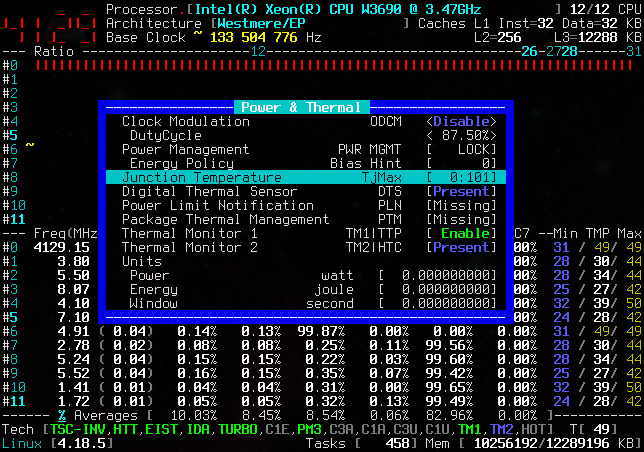Click ratio marker 12 on the Ratio scale
This screenshot has width=644, height=452.
pyautogui.click(x=258, y=51)
